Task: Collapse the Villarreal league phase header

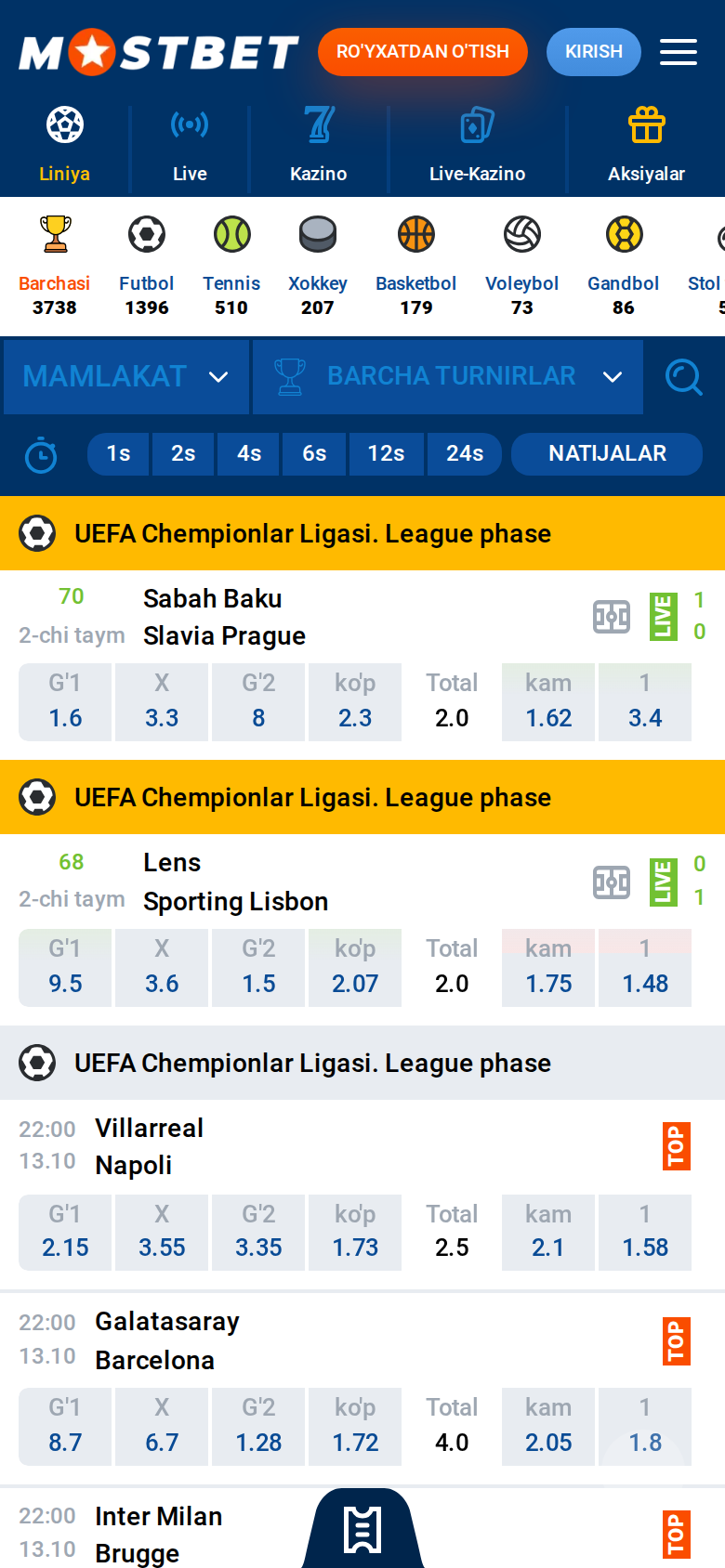Action: pyautogui.click(x=362, y=1063)
